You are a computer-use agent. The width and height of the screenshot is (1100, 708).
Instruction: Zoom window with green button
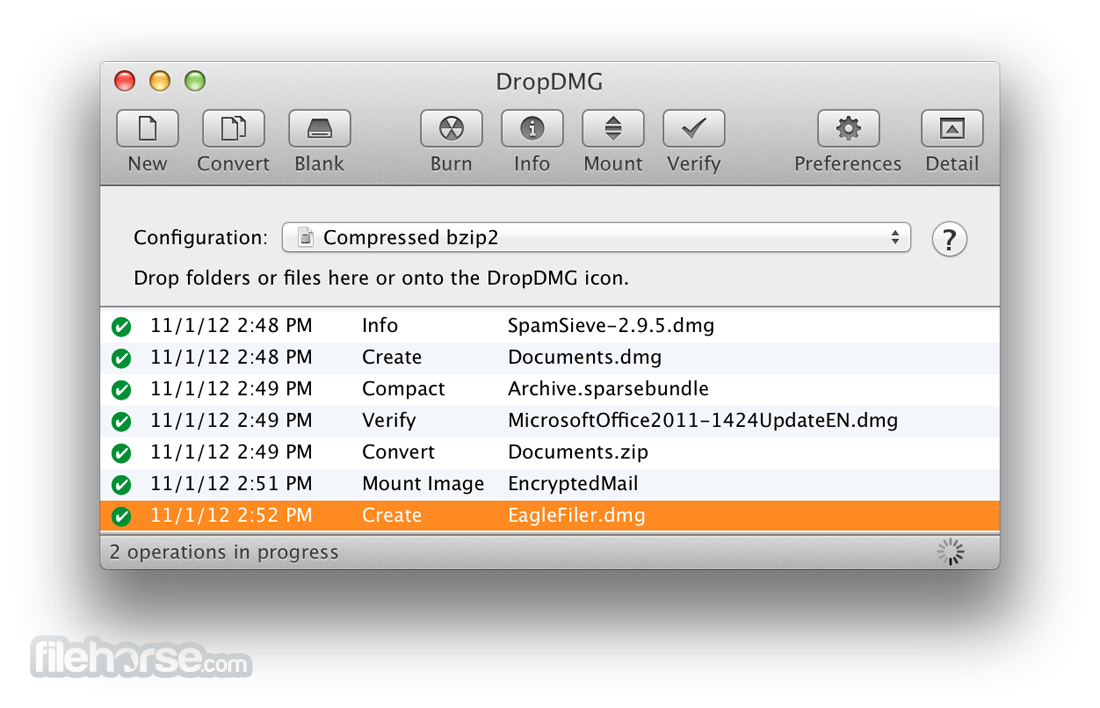coord(195,81)
